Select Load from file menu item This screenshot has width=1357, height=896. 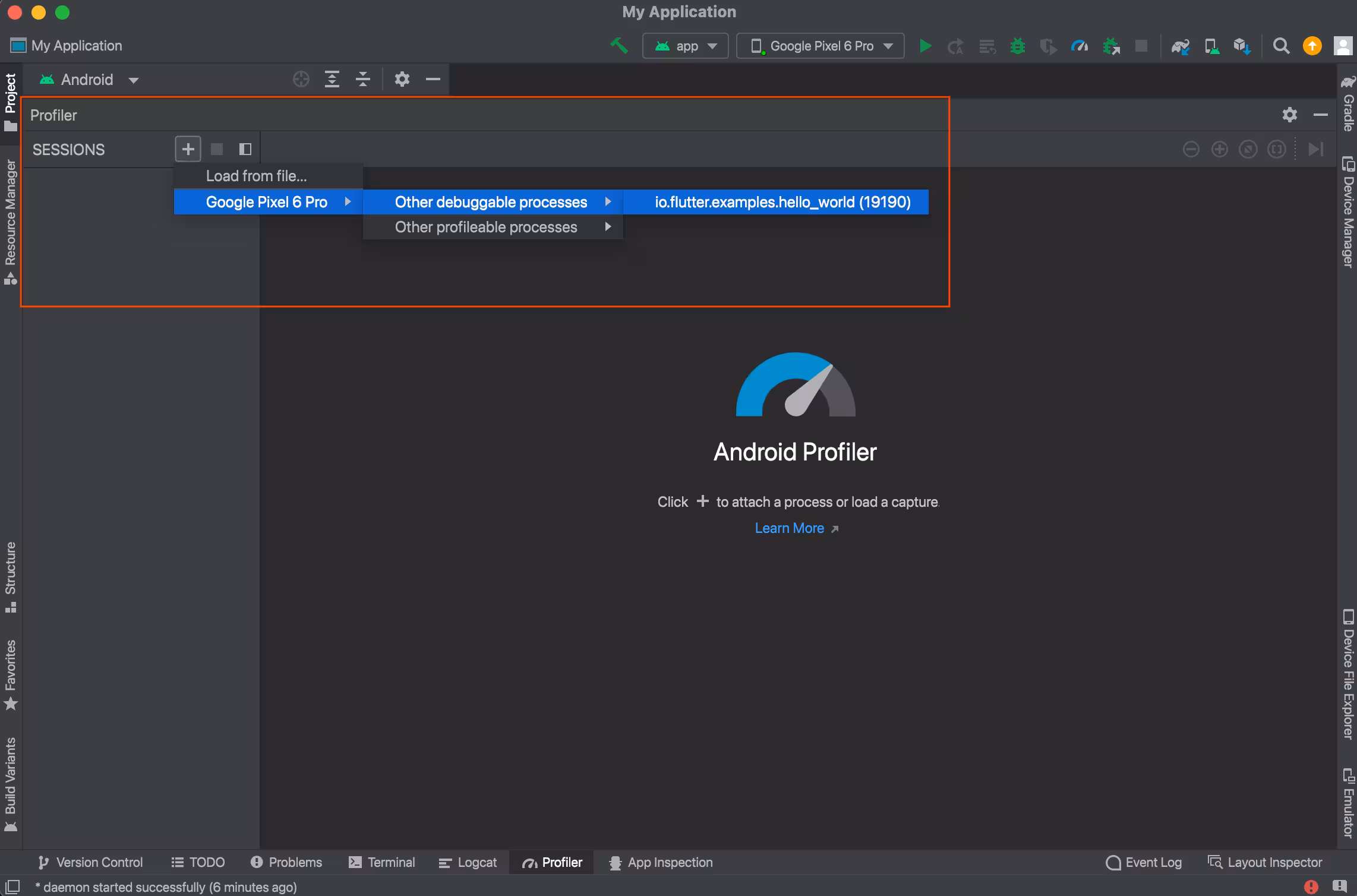[x=256, y=176]
